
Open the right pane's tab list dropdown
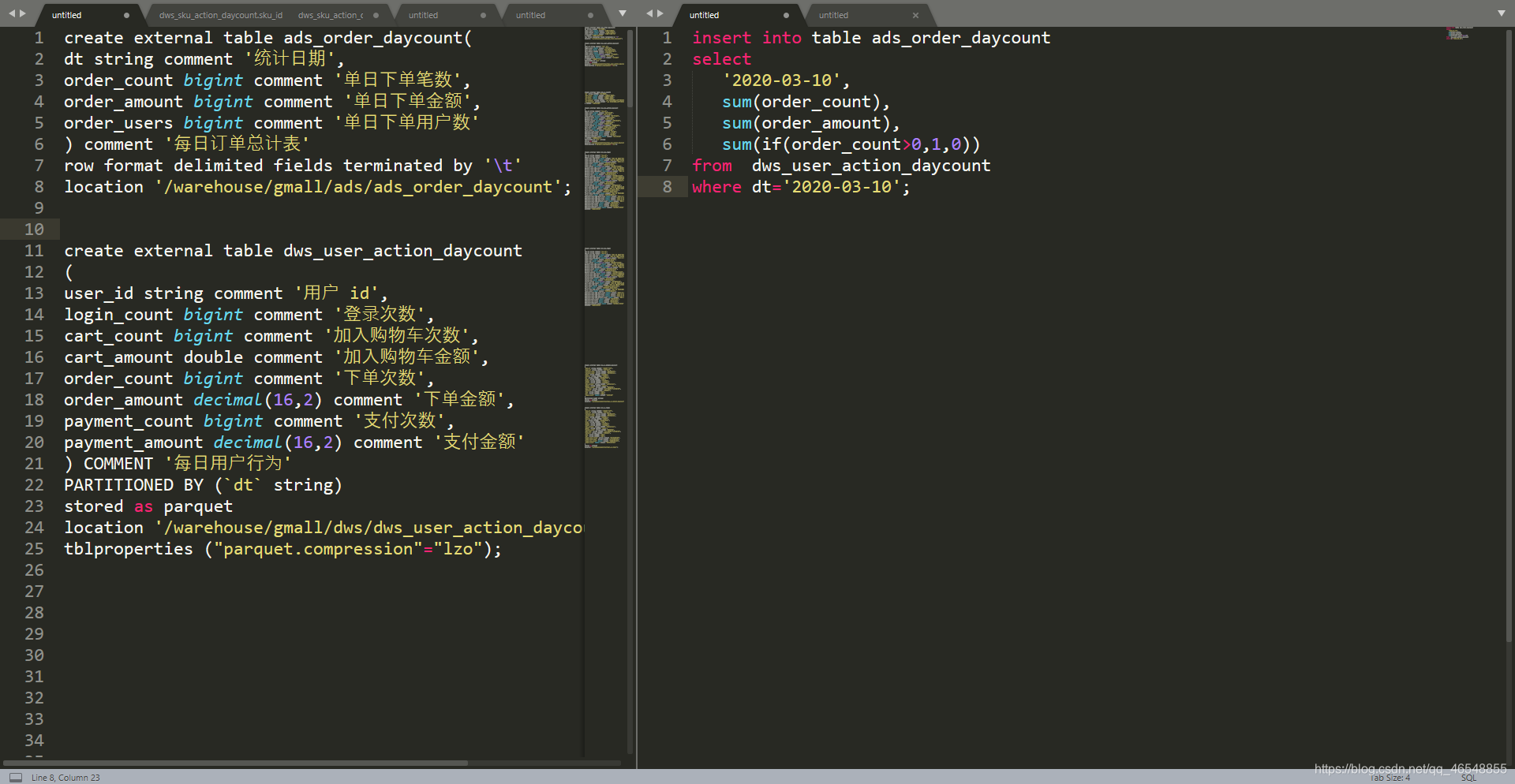click(x=1501, y=13)
